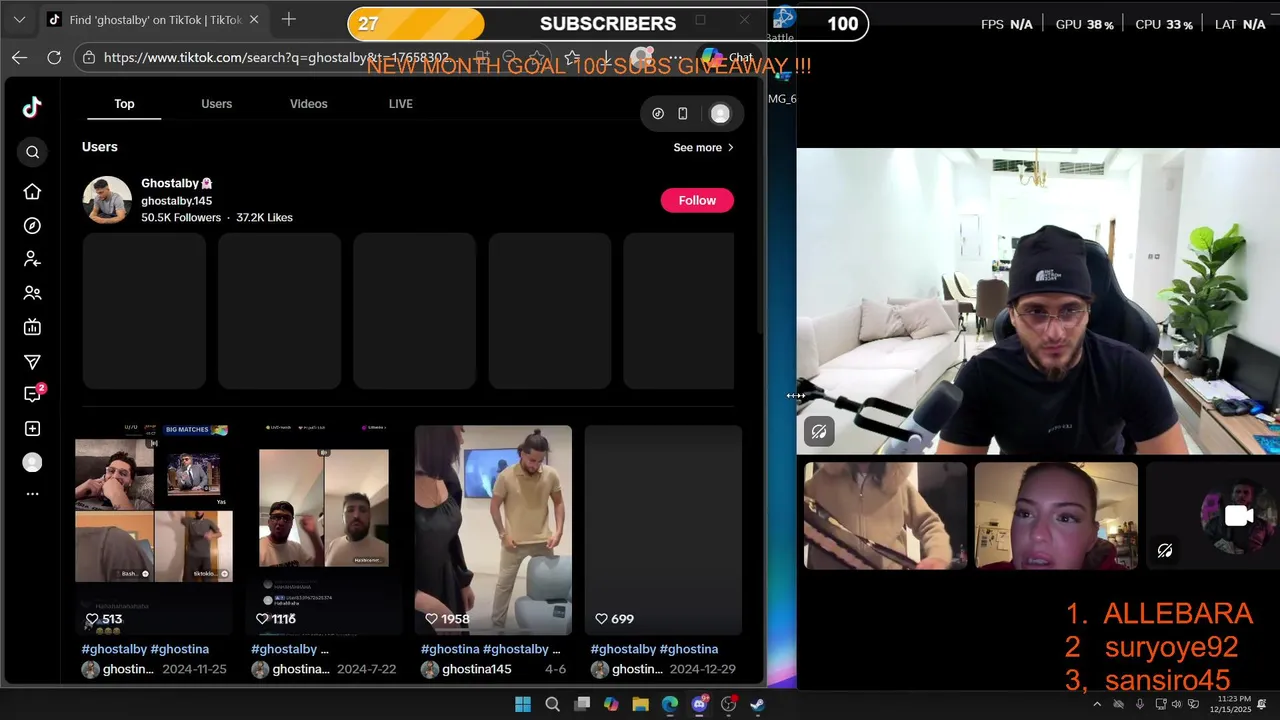1280x720 pixels.
Task: Reload the TikTok page
Action: pyautogui.click(x=54, y=58)
